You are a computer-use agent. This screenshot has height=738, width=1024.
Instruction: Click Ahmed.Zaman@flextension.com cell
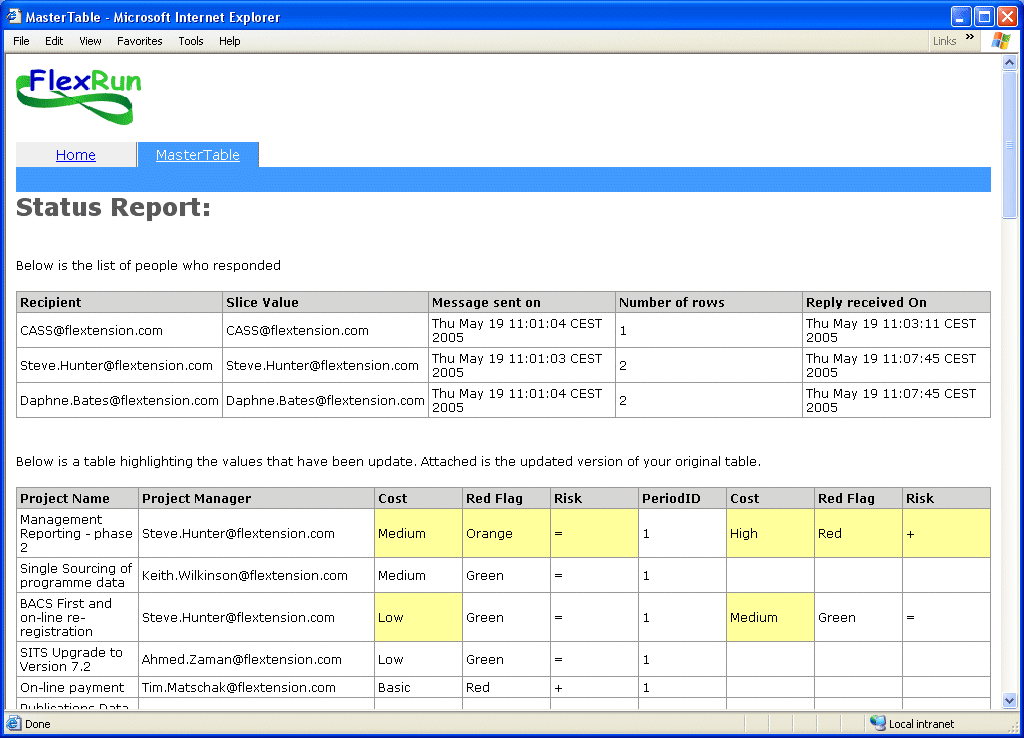click(x=257, y=660)
